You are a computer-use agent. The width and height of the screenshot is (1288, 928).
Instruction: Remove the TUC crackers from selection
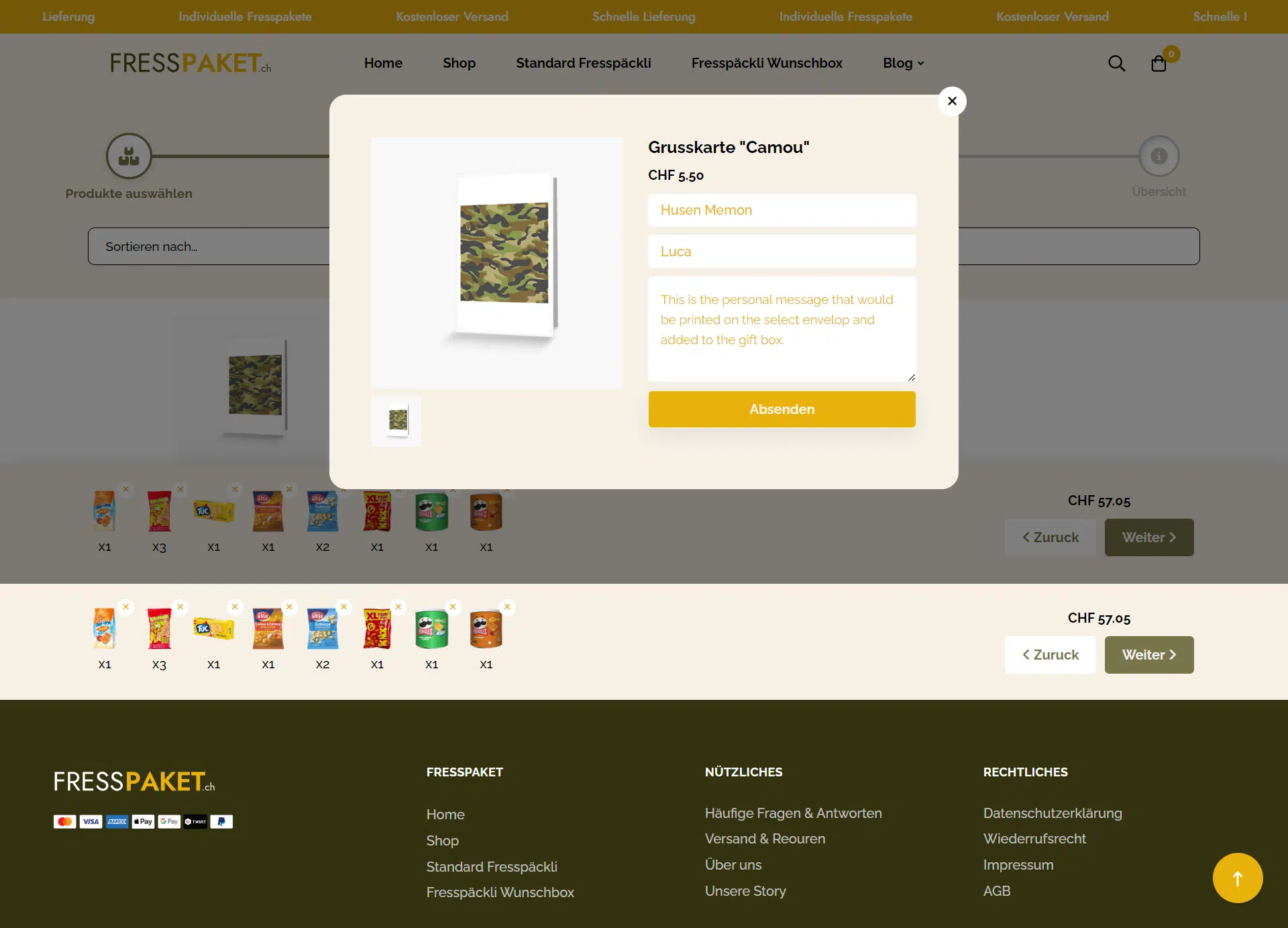click(235, 607)
